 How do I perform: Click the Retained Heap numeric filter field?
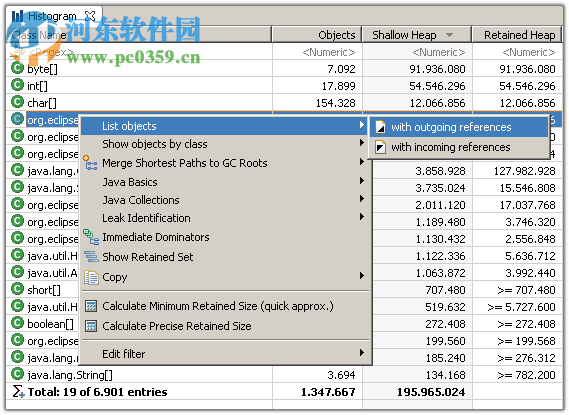pyautogui.click(x=517, y=52)
